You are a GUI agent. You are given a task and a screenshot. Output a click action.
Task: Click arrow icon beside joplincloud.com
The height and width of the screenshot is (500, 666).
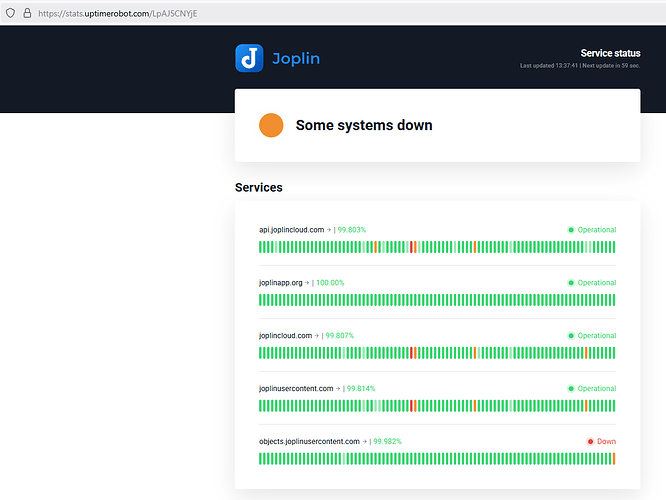tap(316, 336)
